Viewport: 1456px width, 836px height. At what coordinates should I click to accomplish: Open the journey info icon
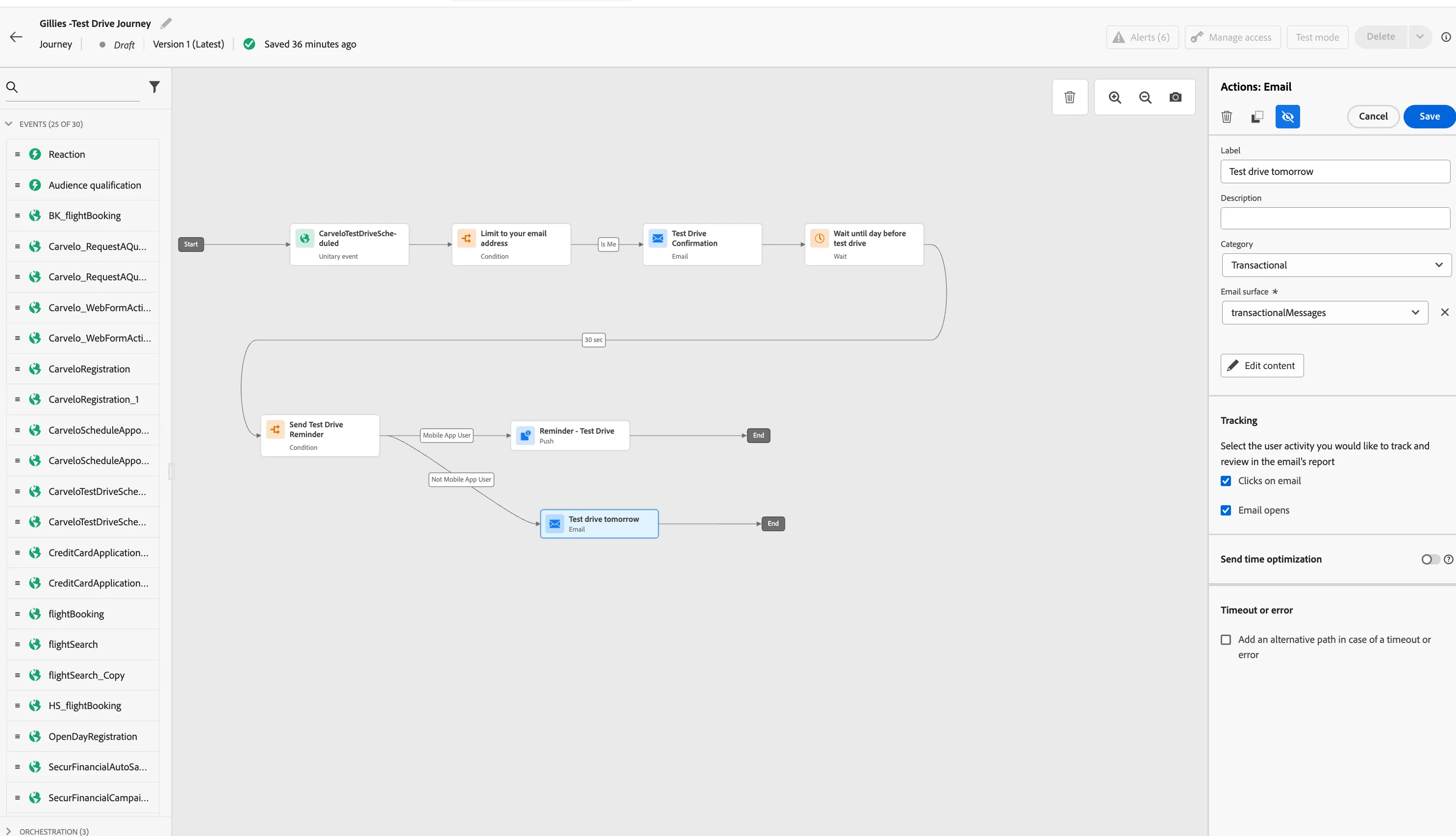tap(1446, 37)
